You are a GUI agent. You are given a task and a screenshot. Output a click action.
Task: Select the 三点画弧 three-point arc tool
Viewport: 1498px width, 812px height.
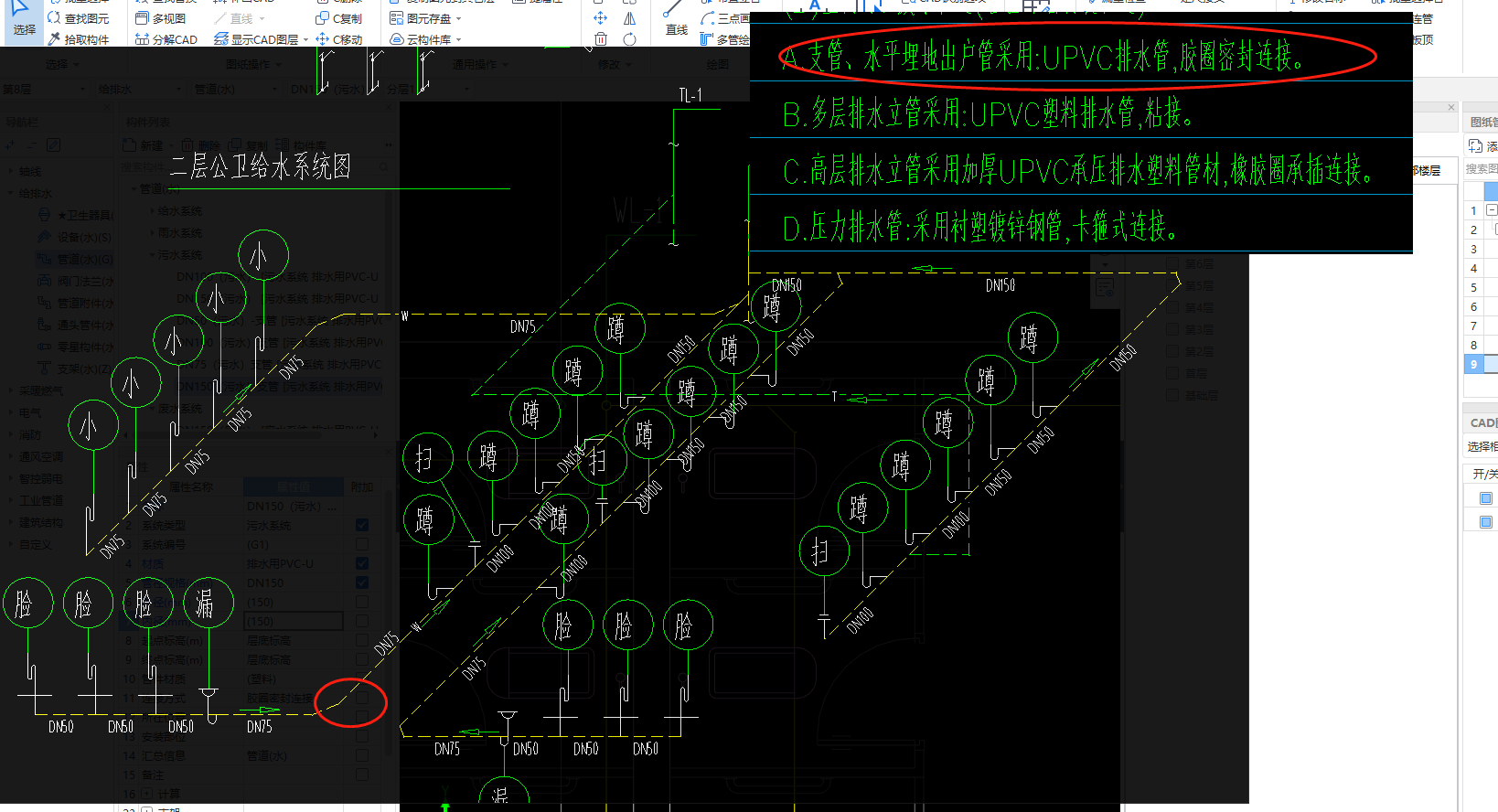click(724, 18)
